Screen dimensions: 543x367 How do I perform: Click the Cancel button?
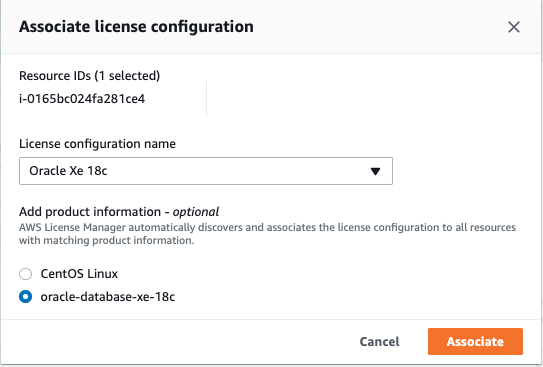click(x=379, y=342)
